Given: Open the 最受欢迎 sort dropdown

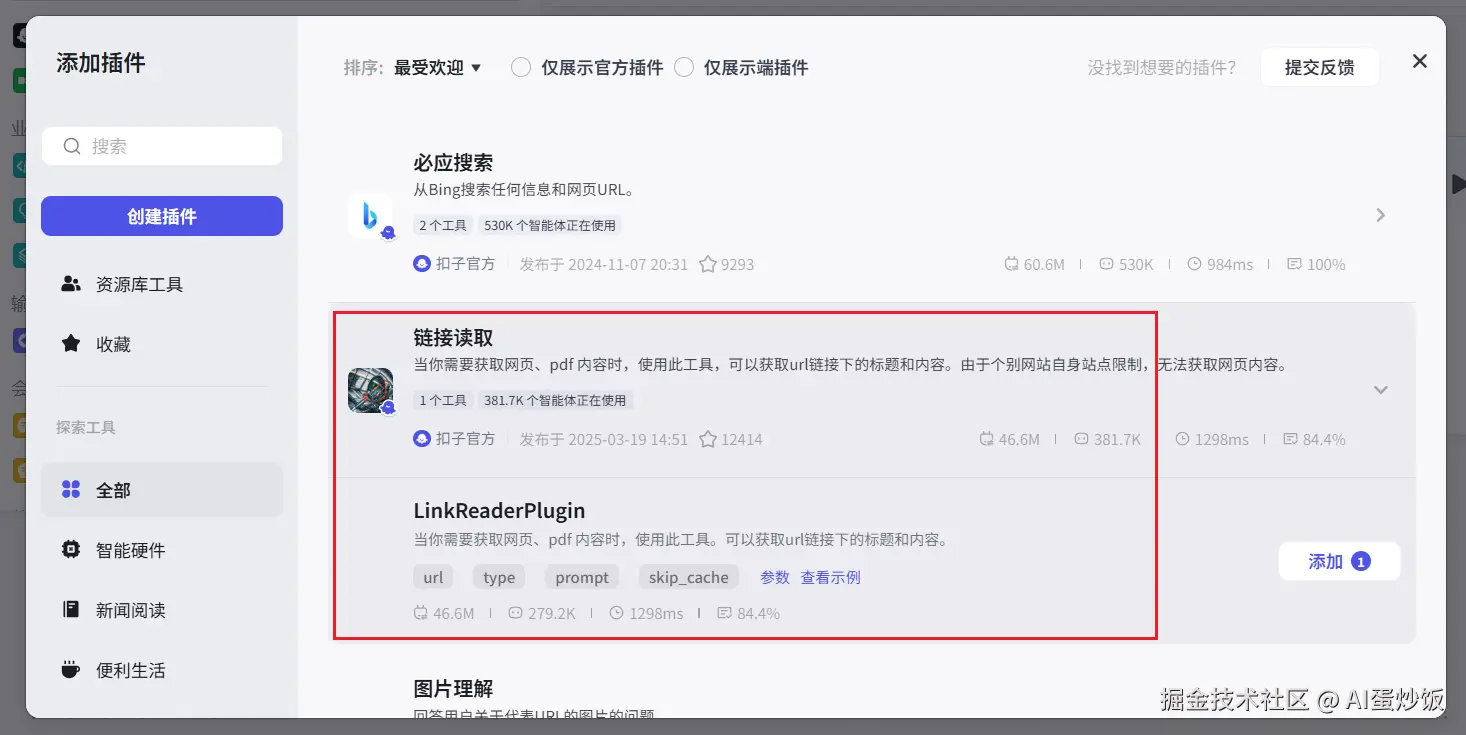Looking at the screenshot, I should (437, 67).
